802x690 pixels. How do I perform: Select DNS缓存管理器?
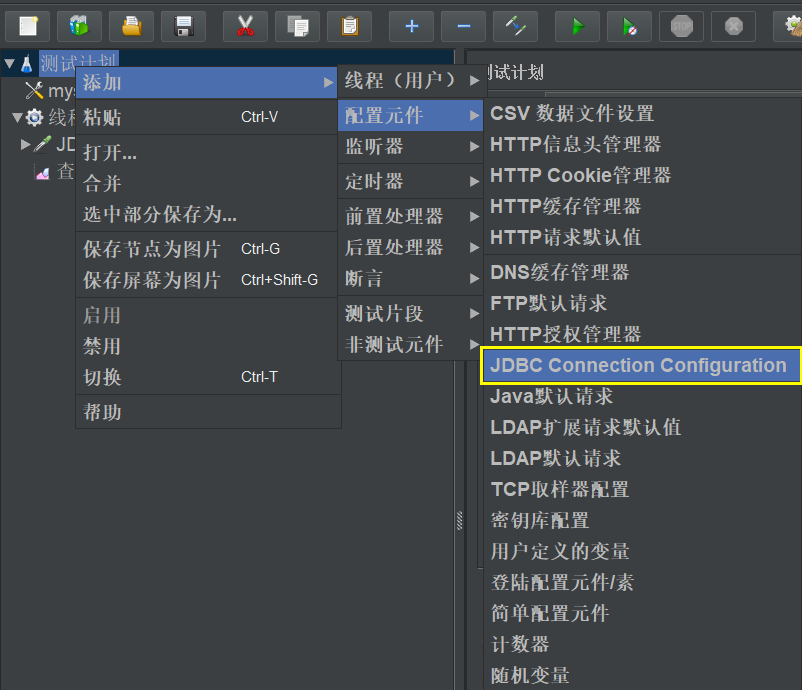click(642, 272)
